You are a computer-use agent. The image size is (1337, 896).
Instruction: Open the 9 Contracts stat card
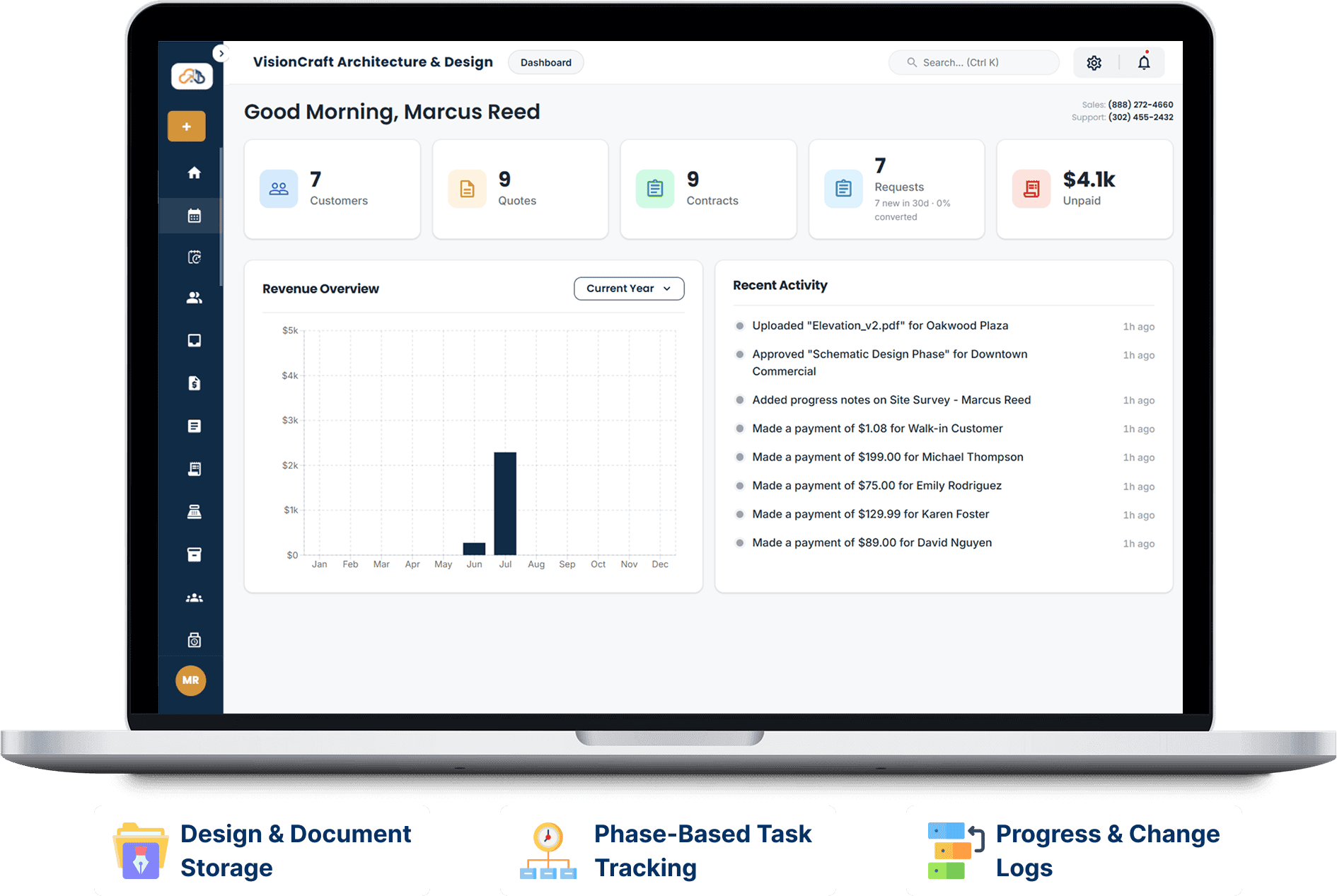tap(709, 189)
